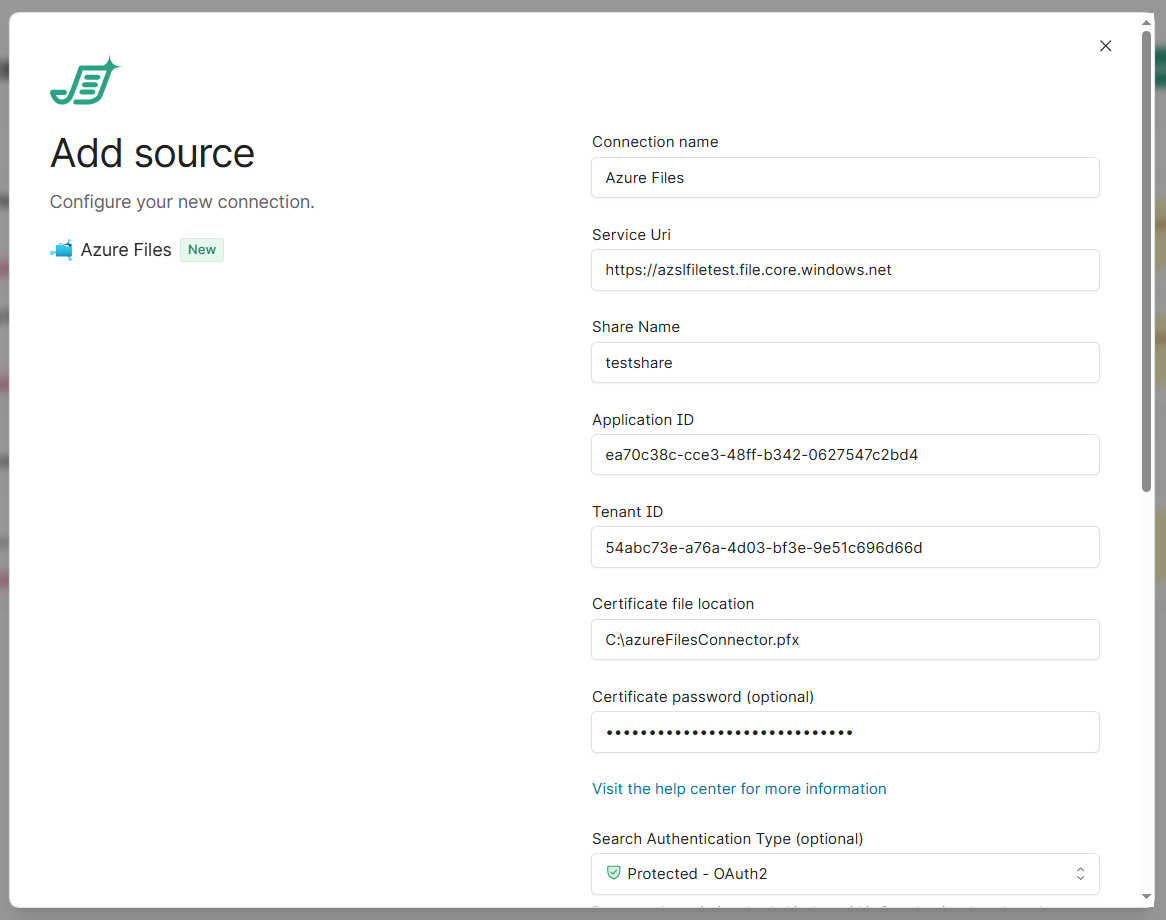Image resolution: width=1166 pixels, height=920 pixels.
Task: Click the green app logo
Action: pos(84,81)
